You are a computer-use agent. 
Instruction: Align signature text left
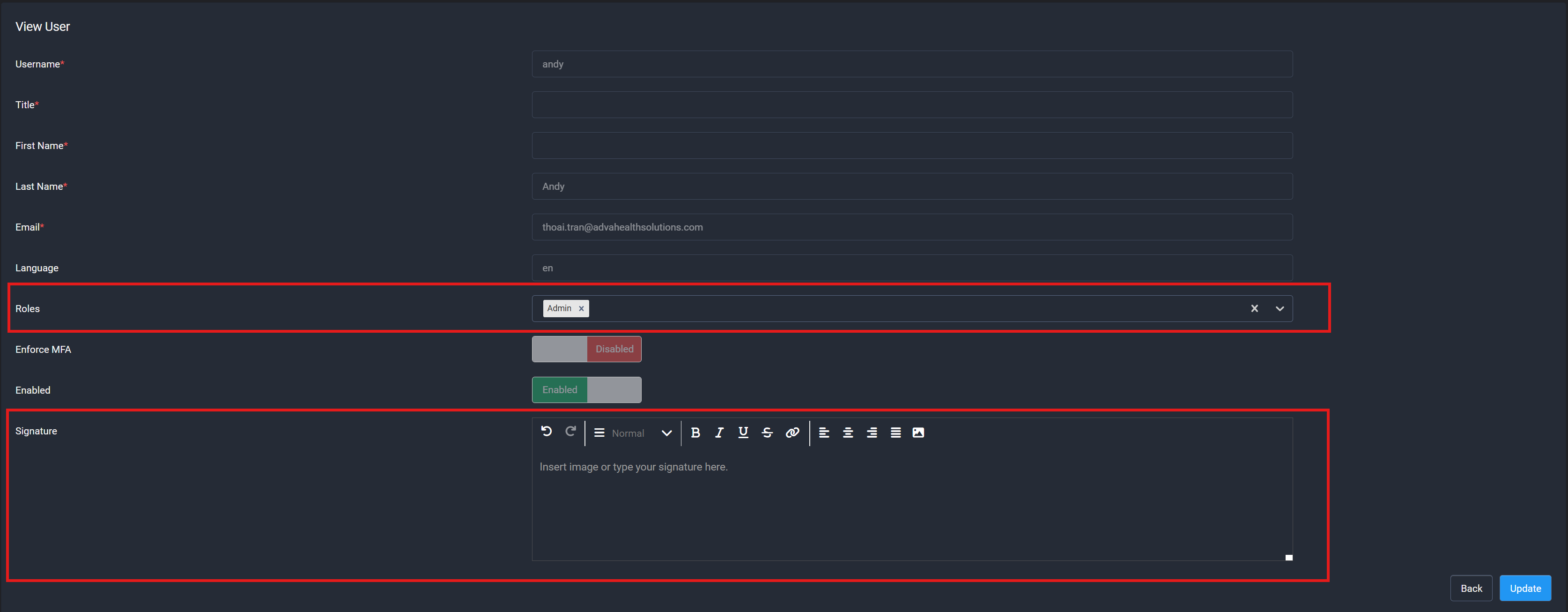(823, 433)
